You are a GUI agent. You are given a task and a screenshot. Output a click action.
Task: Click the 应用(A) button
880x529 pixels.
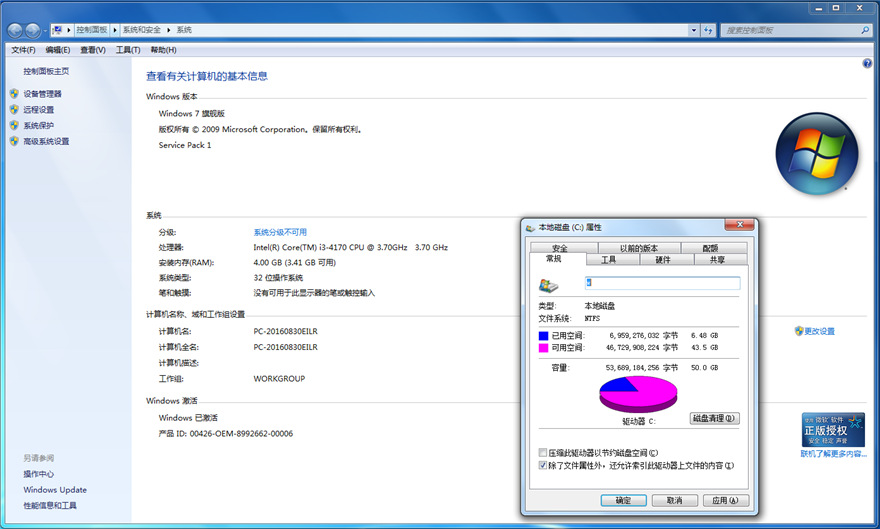726,500
